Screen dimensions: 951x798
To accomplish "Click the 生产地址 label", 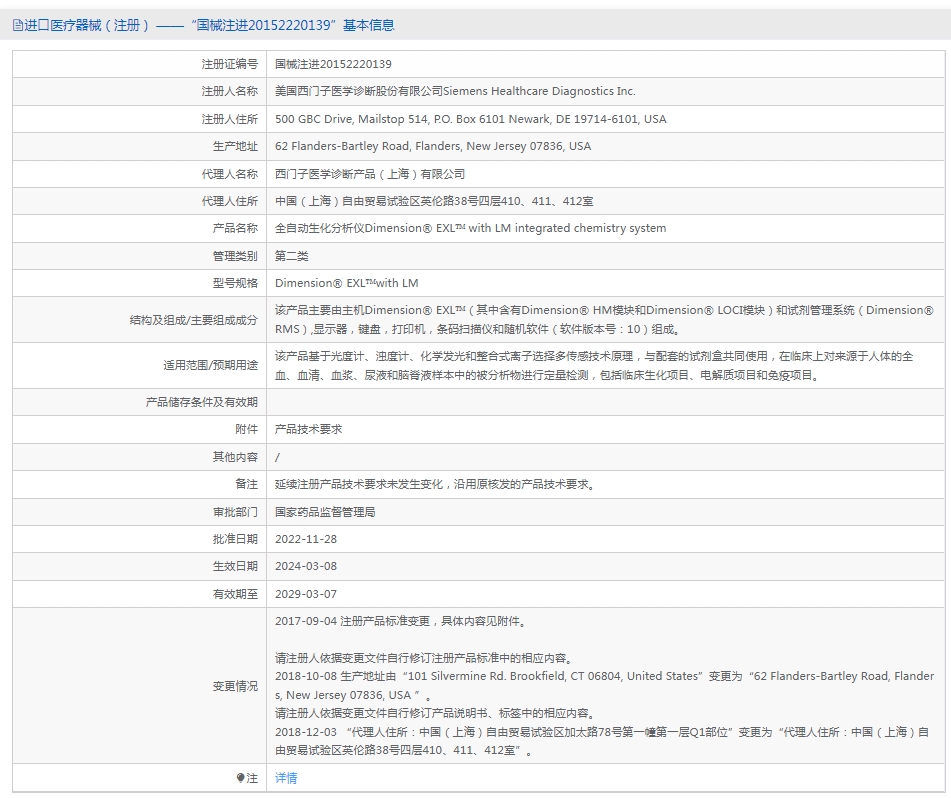I will click(x=235, y=146).
